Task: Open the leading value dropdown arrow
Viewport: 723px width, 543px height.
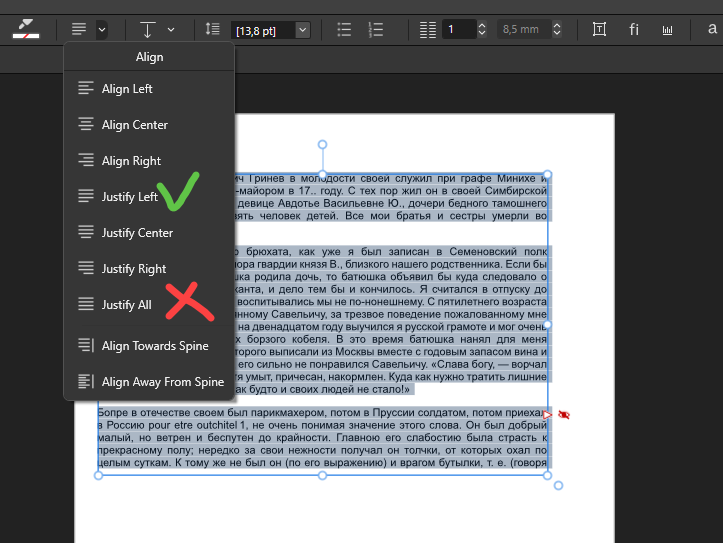Action: (302, 30)
